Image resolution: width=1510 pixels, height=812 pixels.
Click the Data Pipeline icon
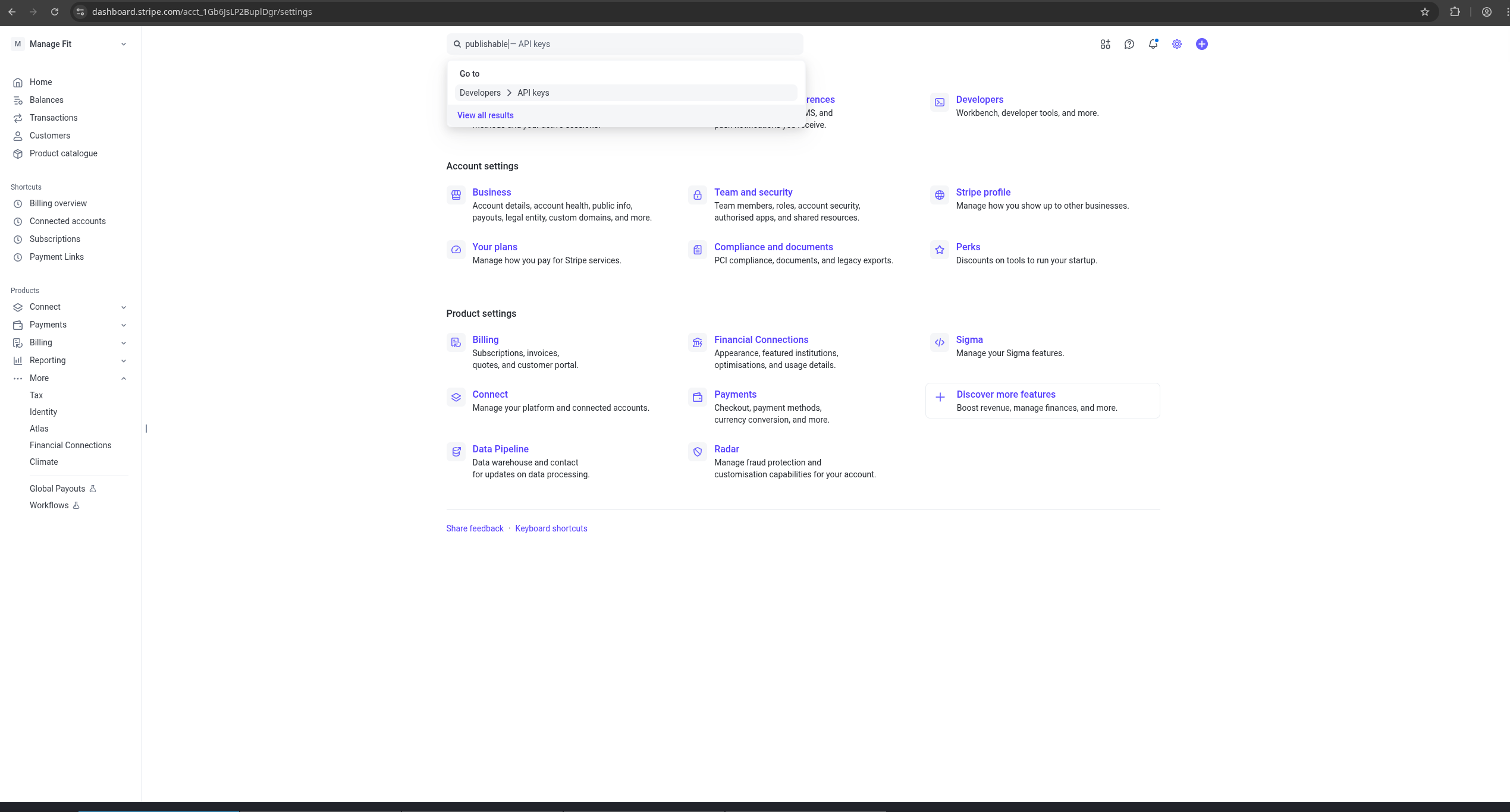click(x=456, y=452)
